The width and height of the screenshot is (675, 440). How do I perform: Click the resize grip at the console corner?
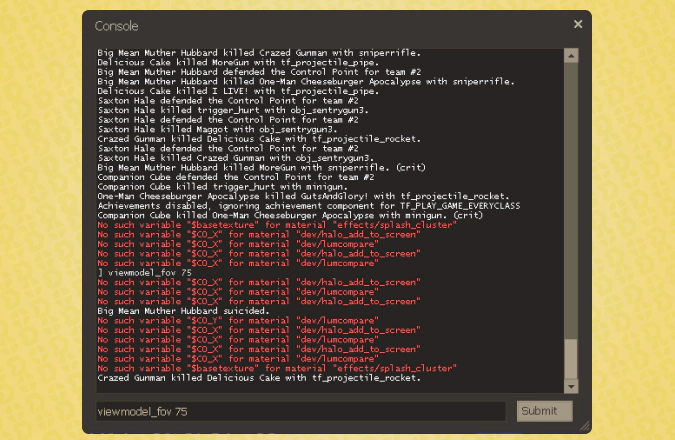[585, 427]
